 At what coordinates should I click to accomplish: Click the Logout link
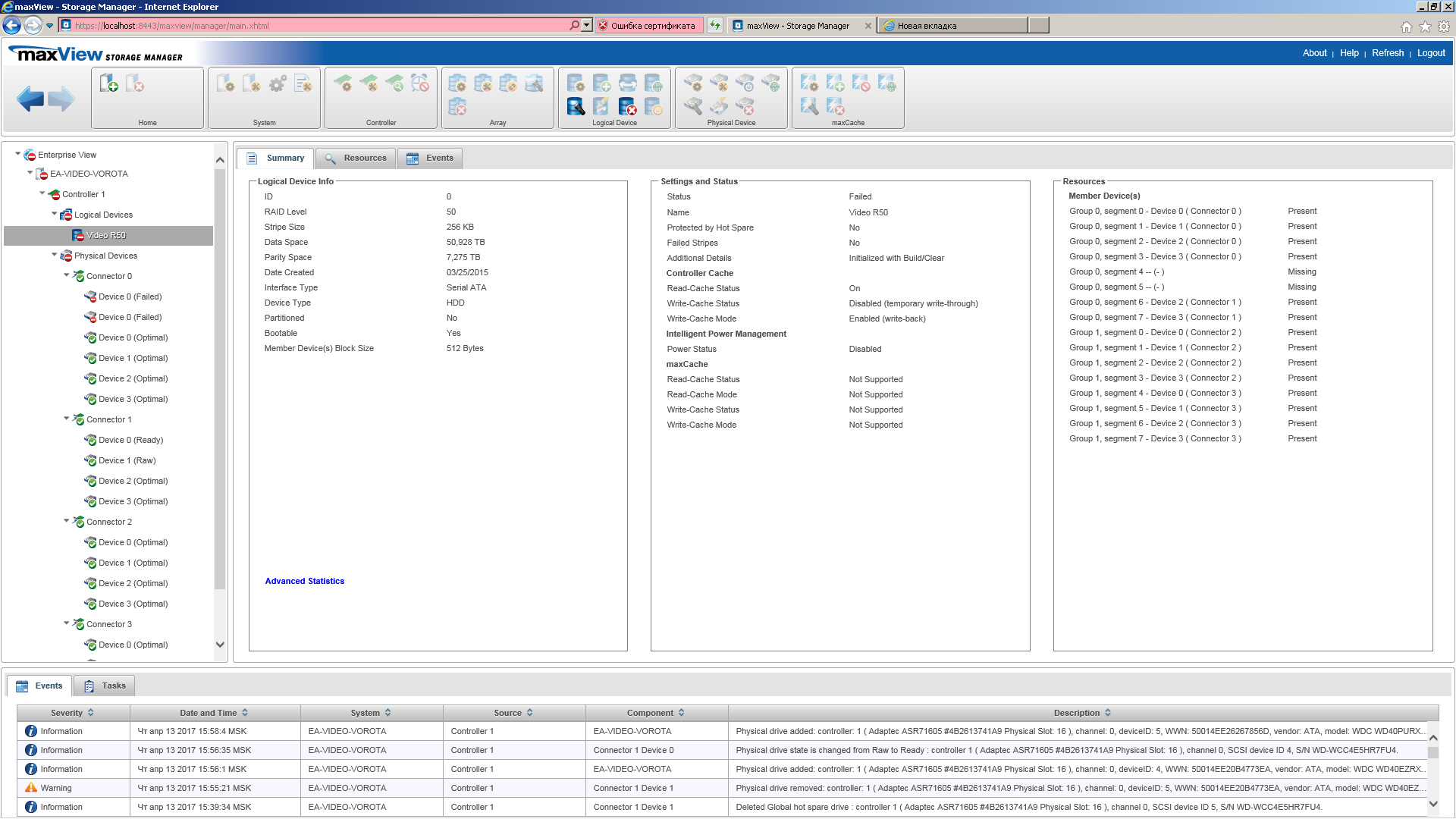pyautogui.click(x=1431, y=53)
